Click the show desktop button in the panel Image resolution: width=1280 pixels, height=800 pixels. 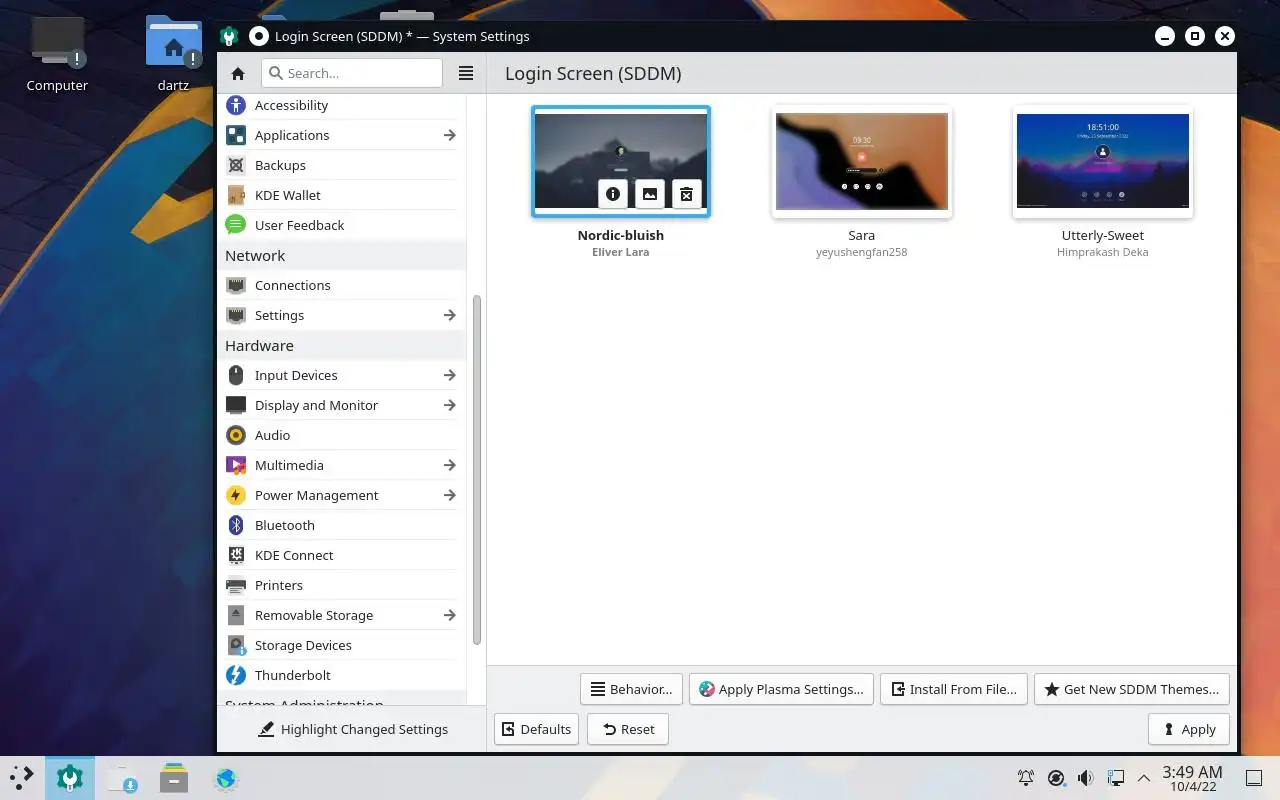(x=1253, y=778)
